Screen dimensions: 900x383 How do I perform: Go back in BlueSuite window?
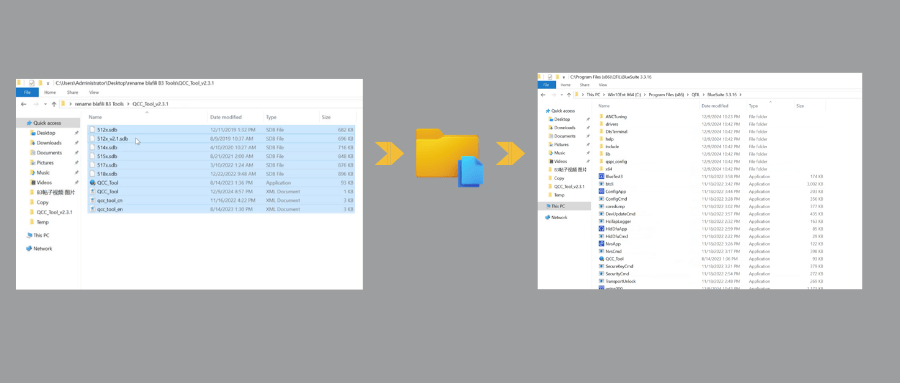tap(543, 95)
